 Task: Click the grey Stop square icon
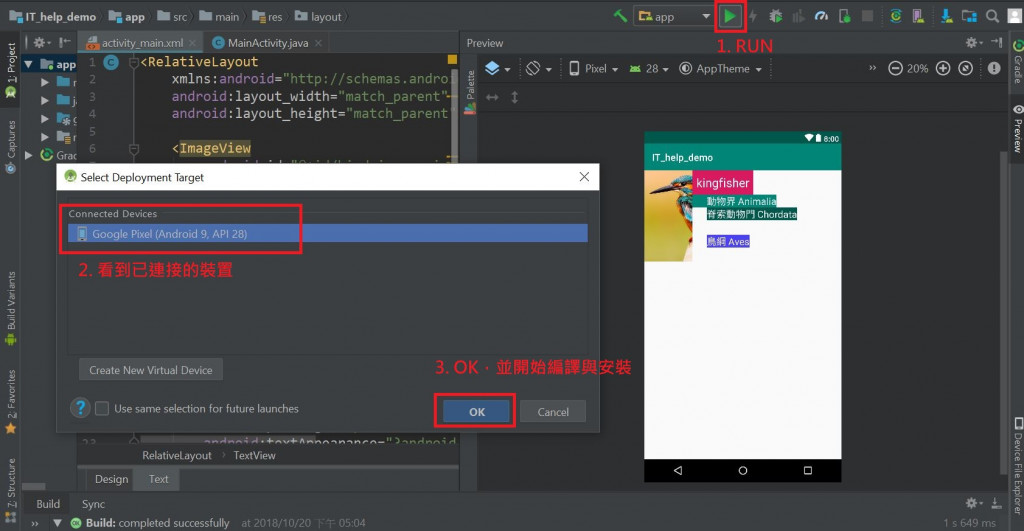[867, 16]
